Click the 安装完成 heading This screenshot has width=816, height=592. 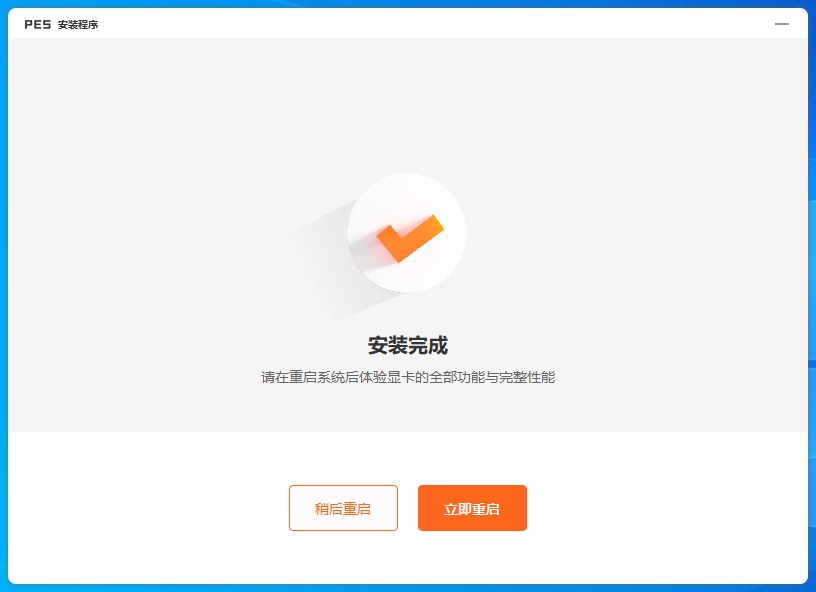pyautogui.click(x=407, y=345)
